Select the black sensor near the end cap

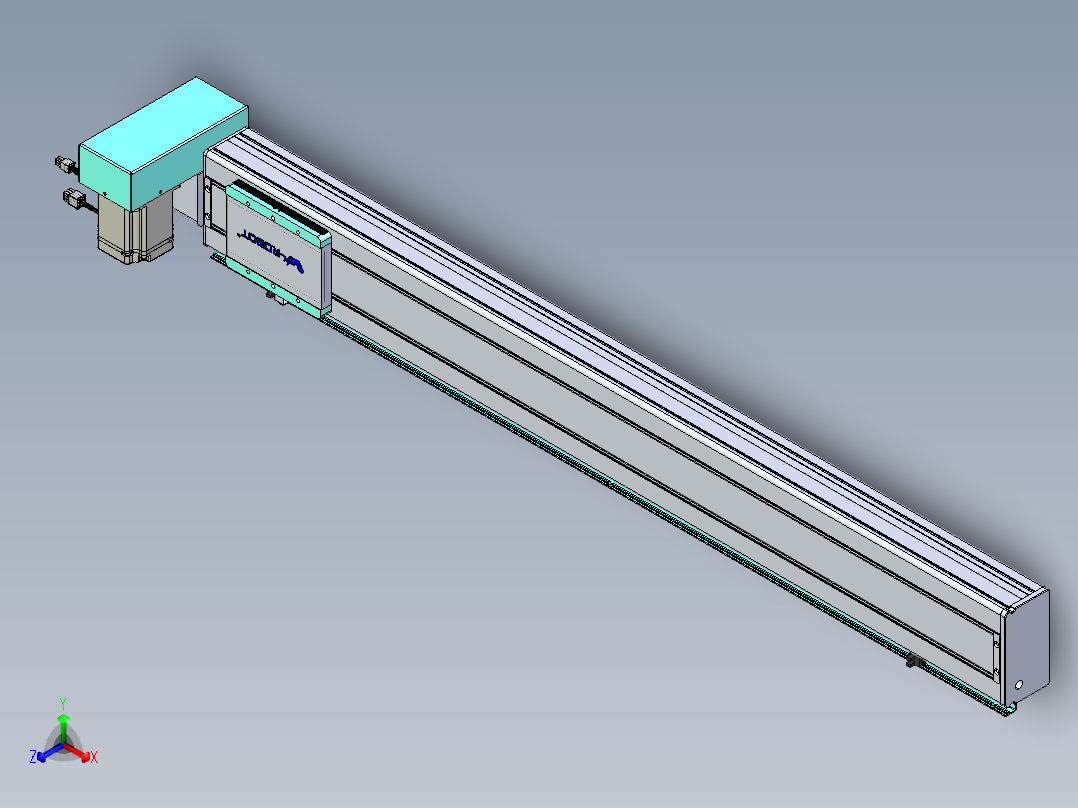(x=913, y=662)
